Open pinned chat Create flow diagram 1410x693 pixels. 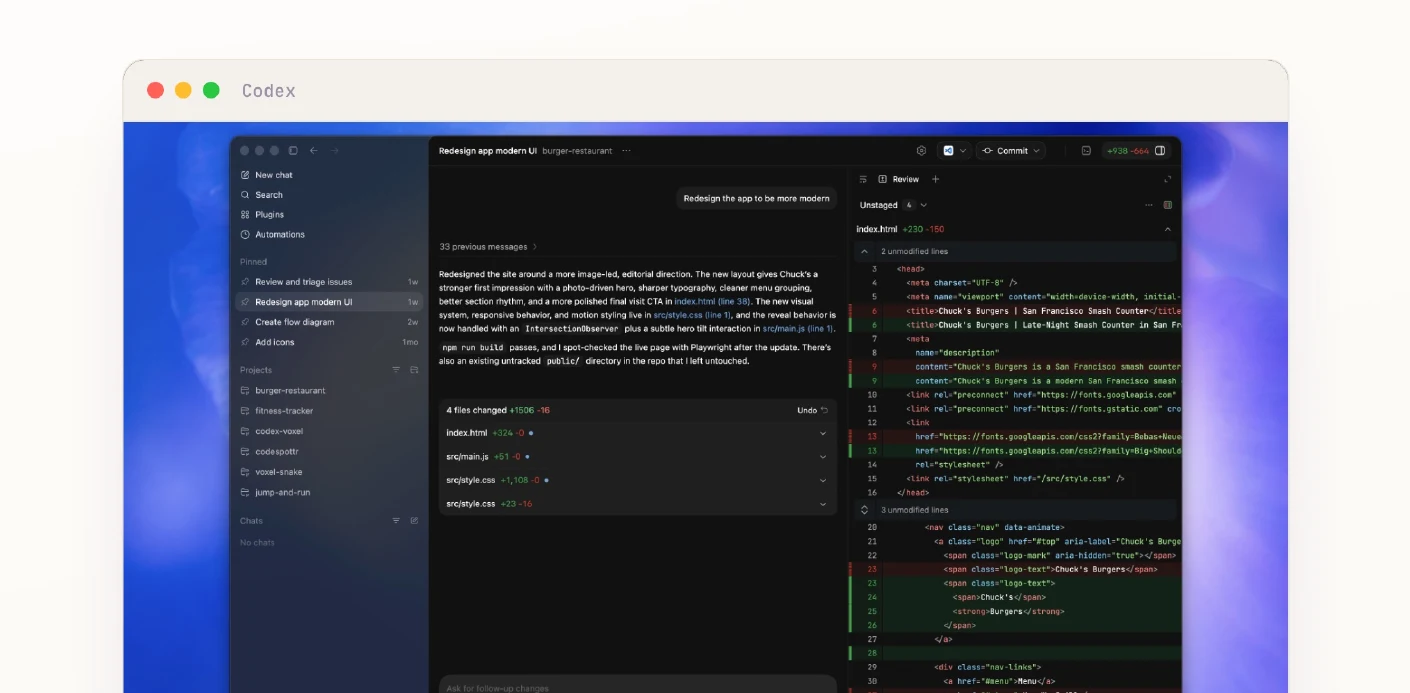[328, 322]
